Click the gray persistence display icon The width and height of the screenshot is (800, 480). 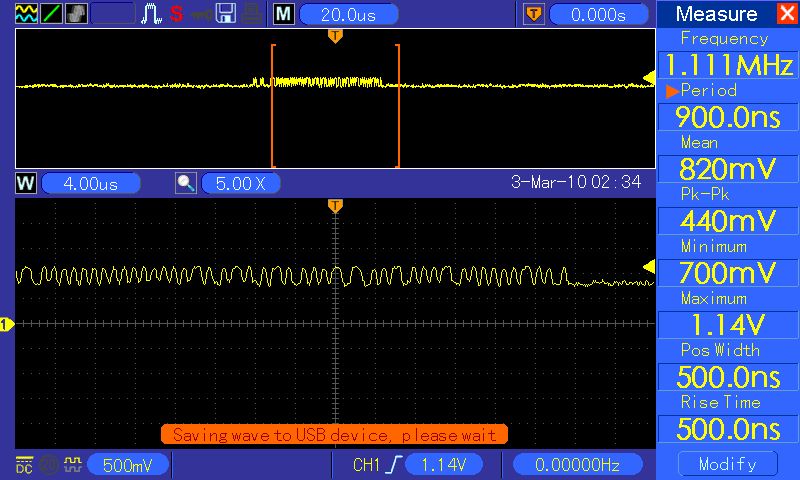point(76,14)
